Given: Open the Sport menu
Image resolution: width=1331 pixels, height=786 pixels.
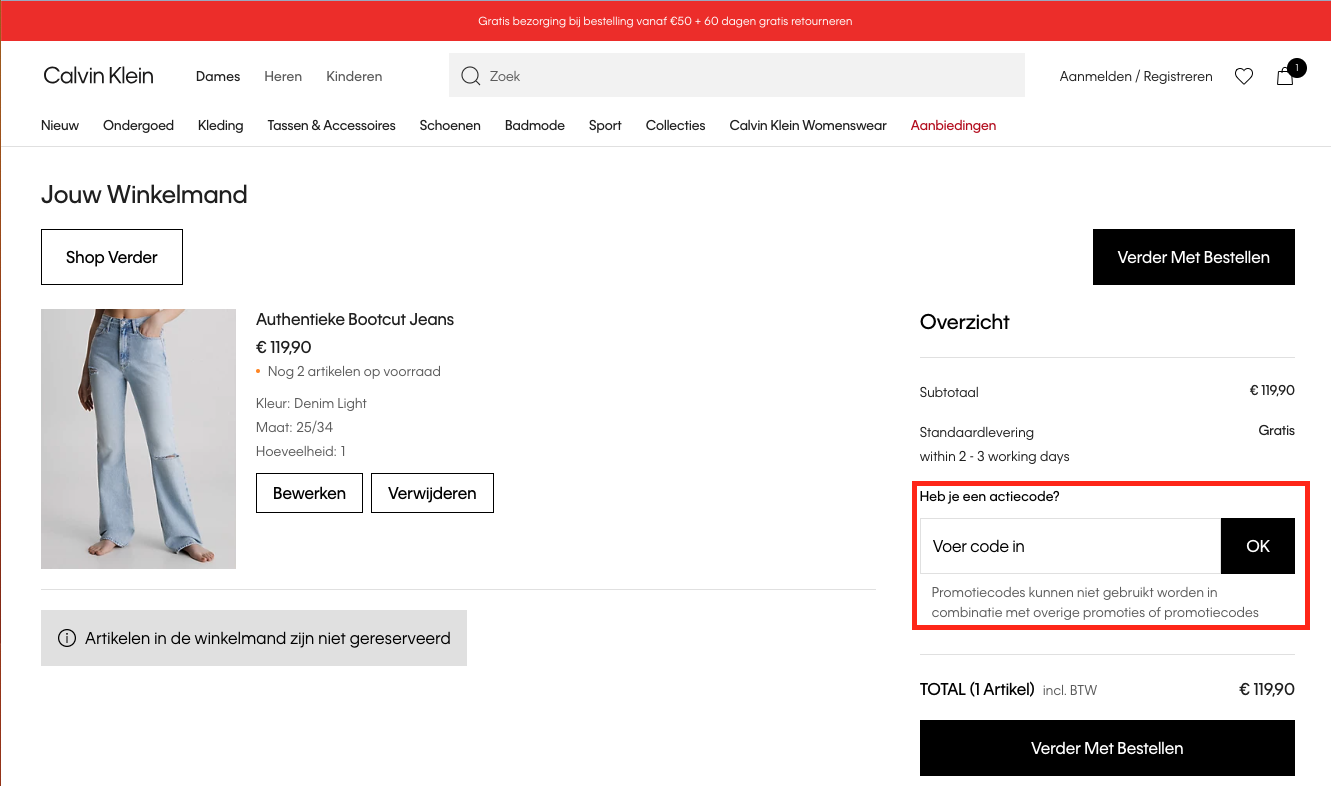Looking at the screenshot, I should coord(605,125).
